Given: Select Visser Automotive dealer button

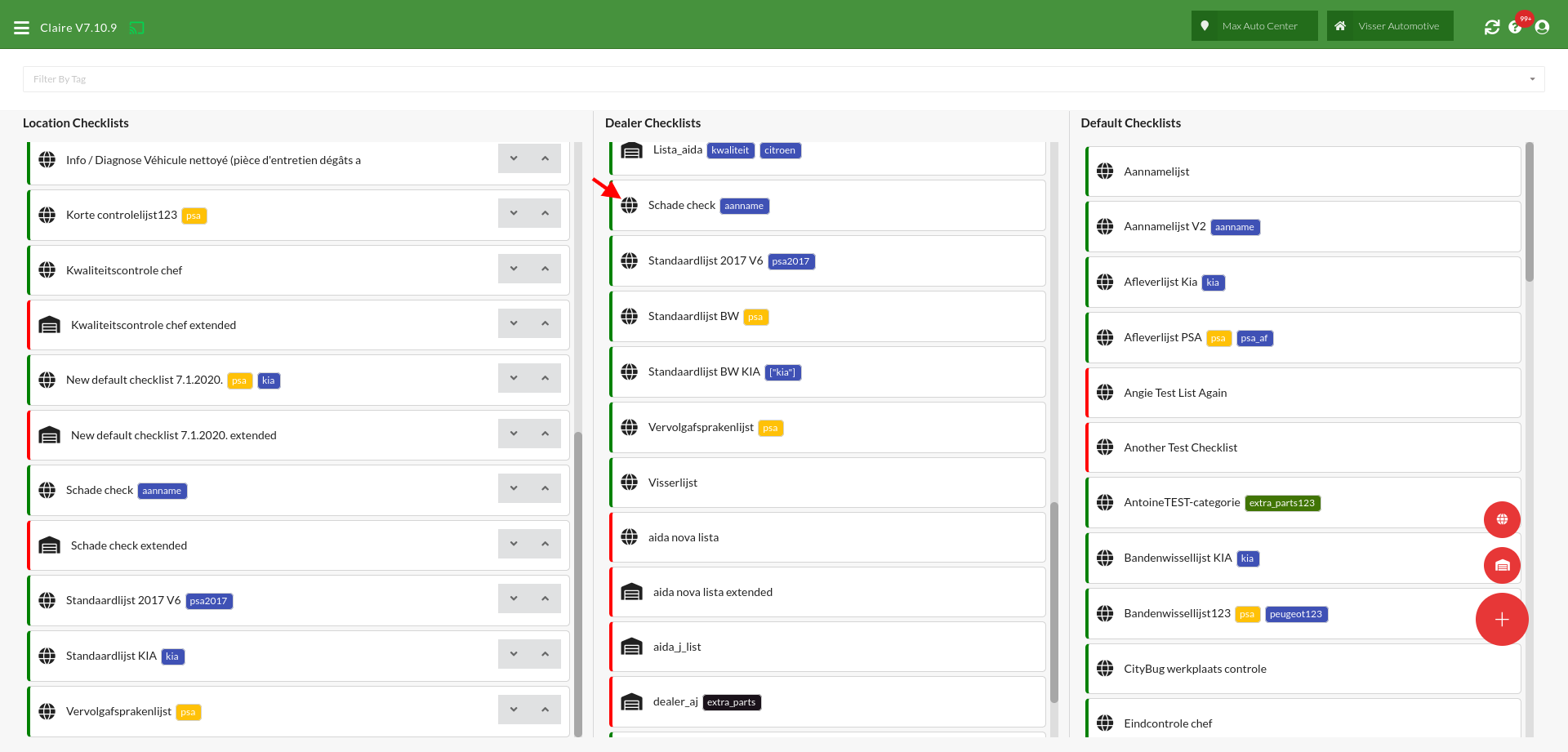Looking at the screenshot, I should (x=1389, y=26).
